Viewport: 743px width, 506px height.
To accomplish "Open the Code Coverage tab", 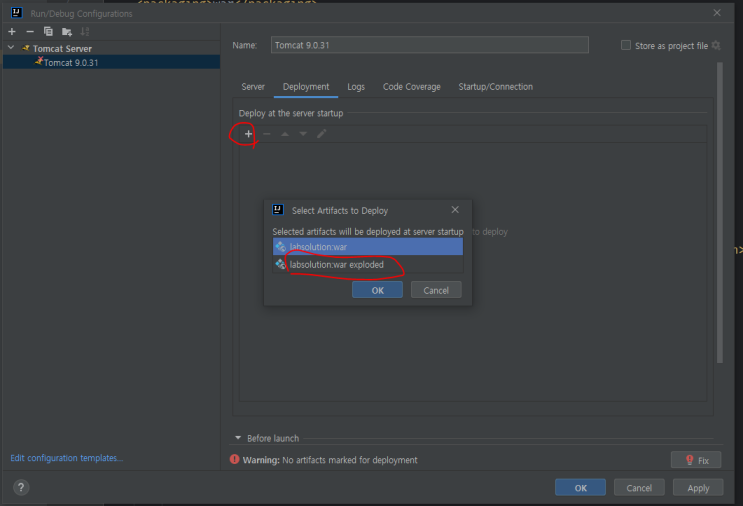I will pyautogui.click(x=411, y=87).
